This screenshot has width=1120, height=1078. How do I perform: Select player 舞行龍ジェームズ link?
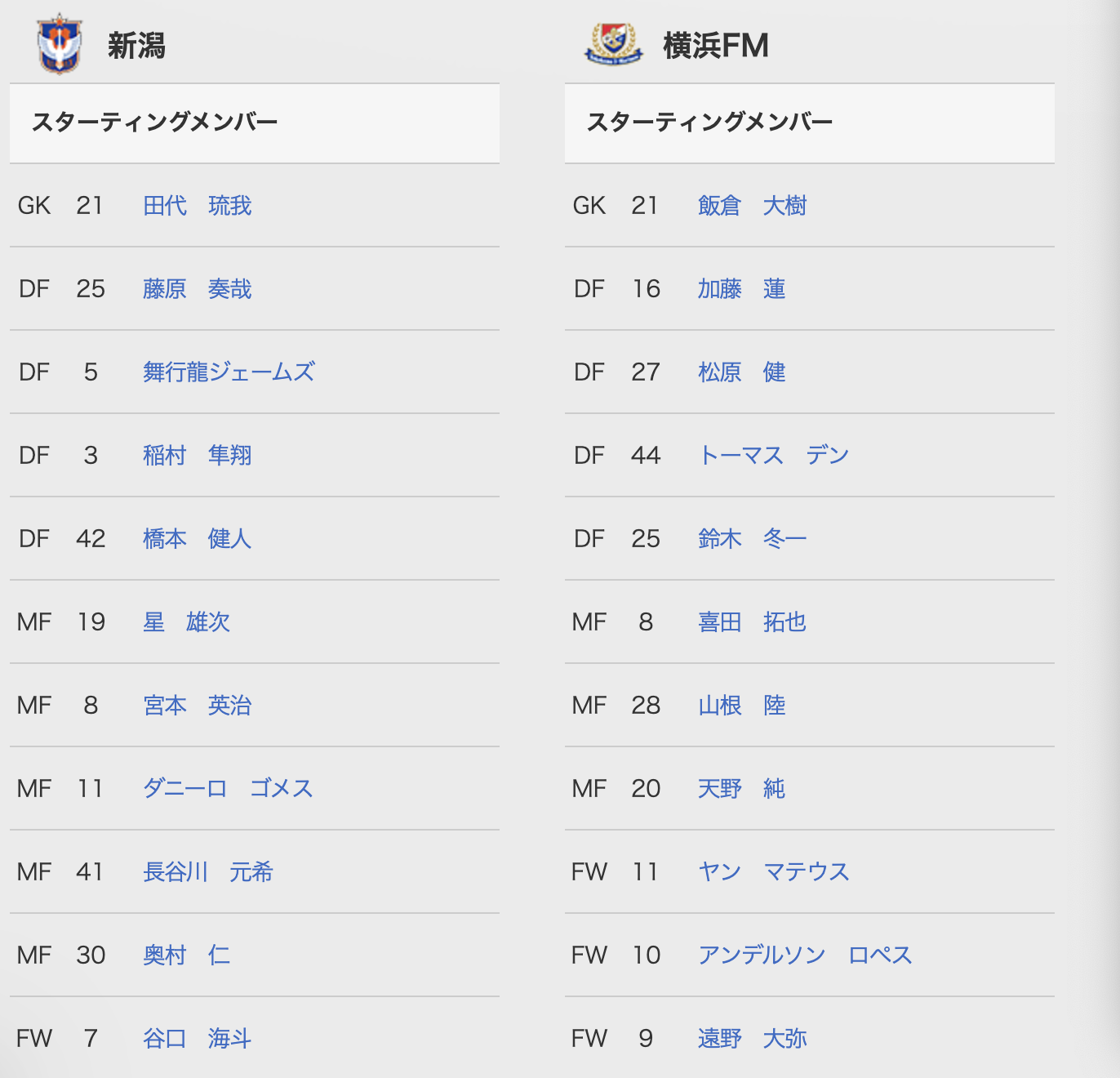pyautogui.click(x=229, y=372)
